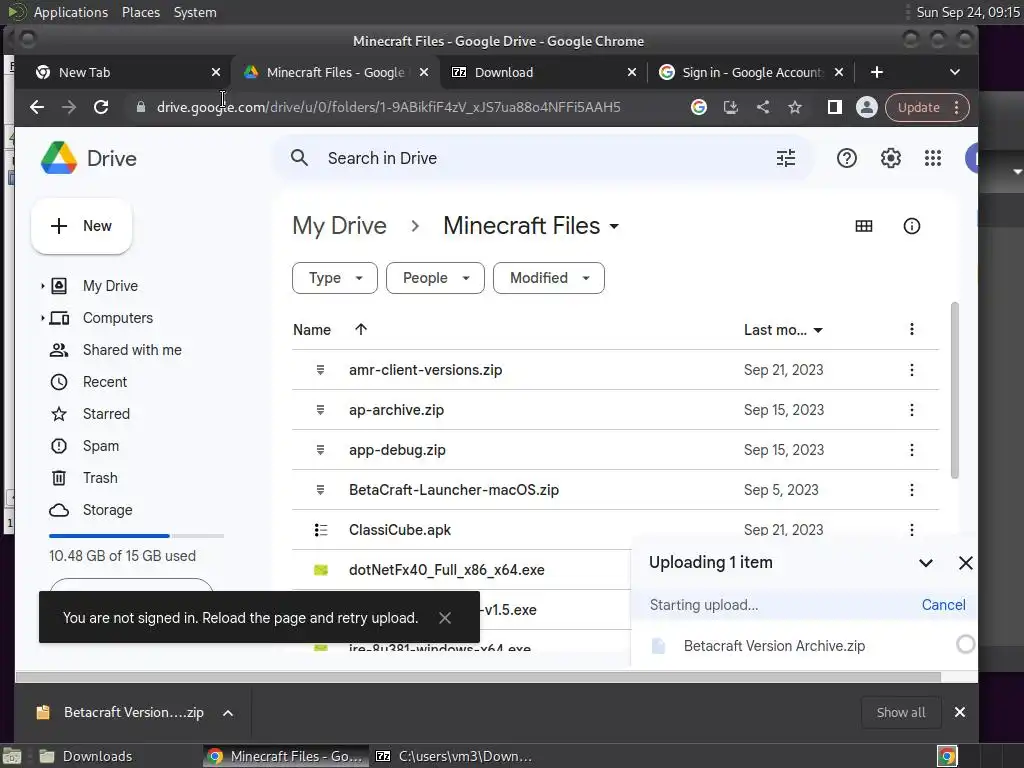Show folder details info icon
1024x768 pixels.
[x=911, y=226]
